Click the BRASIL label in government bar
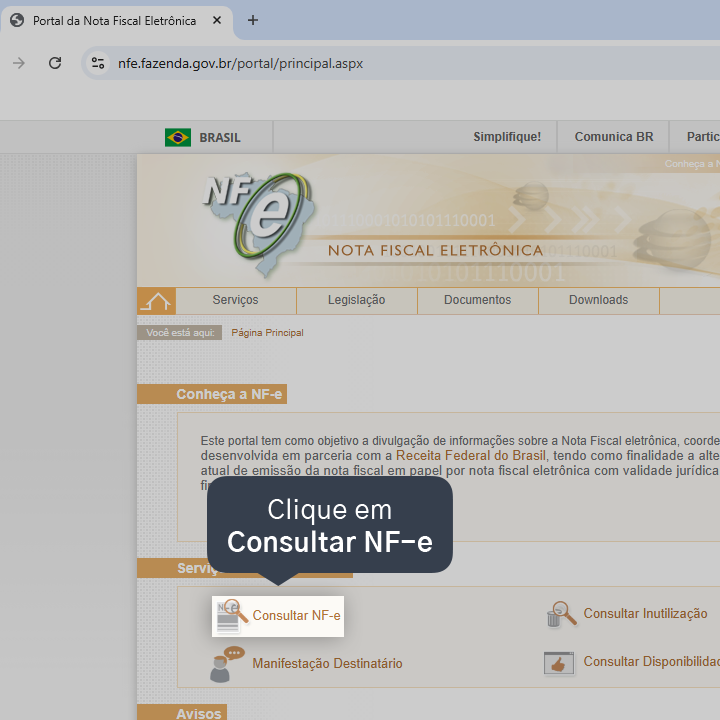720x720 pixels. click(219, 138)
